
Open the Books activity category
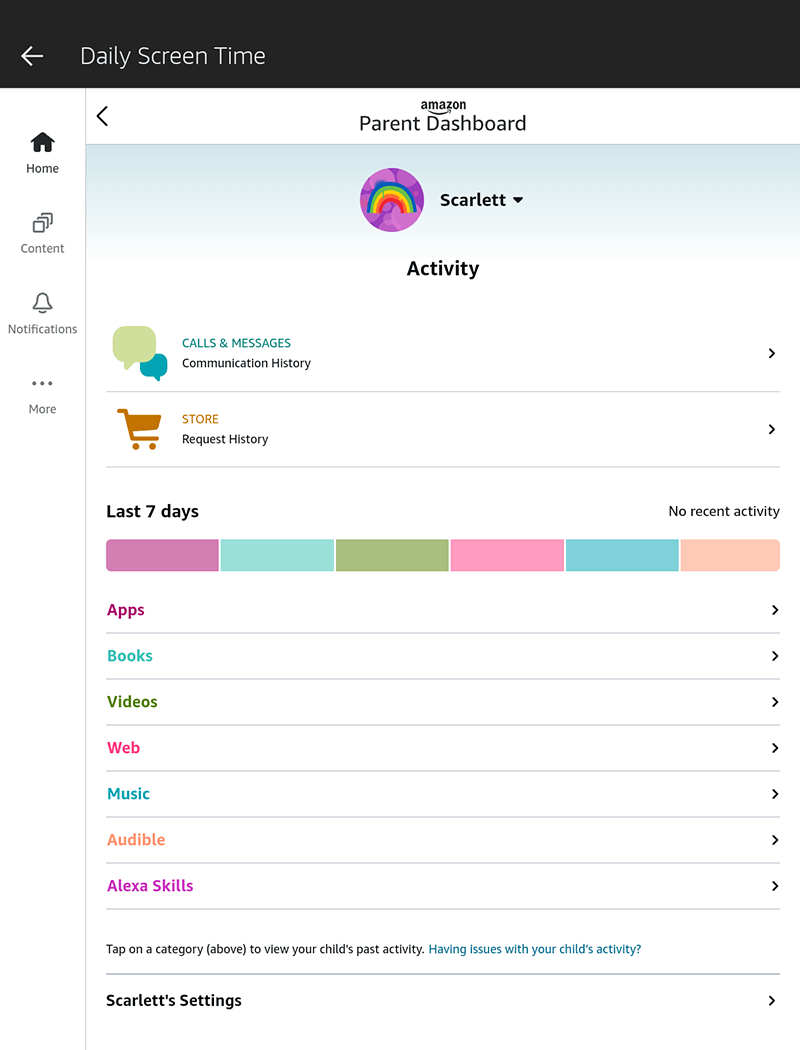[x=130, y=656]
